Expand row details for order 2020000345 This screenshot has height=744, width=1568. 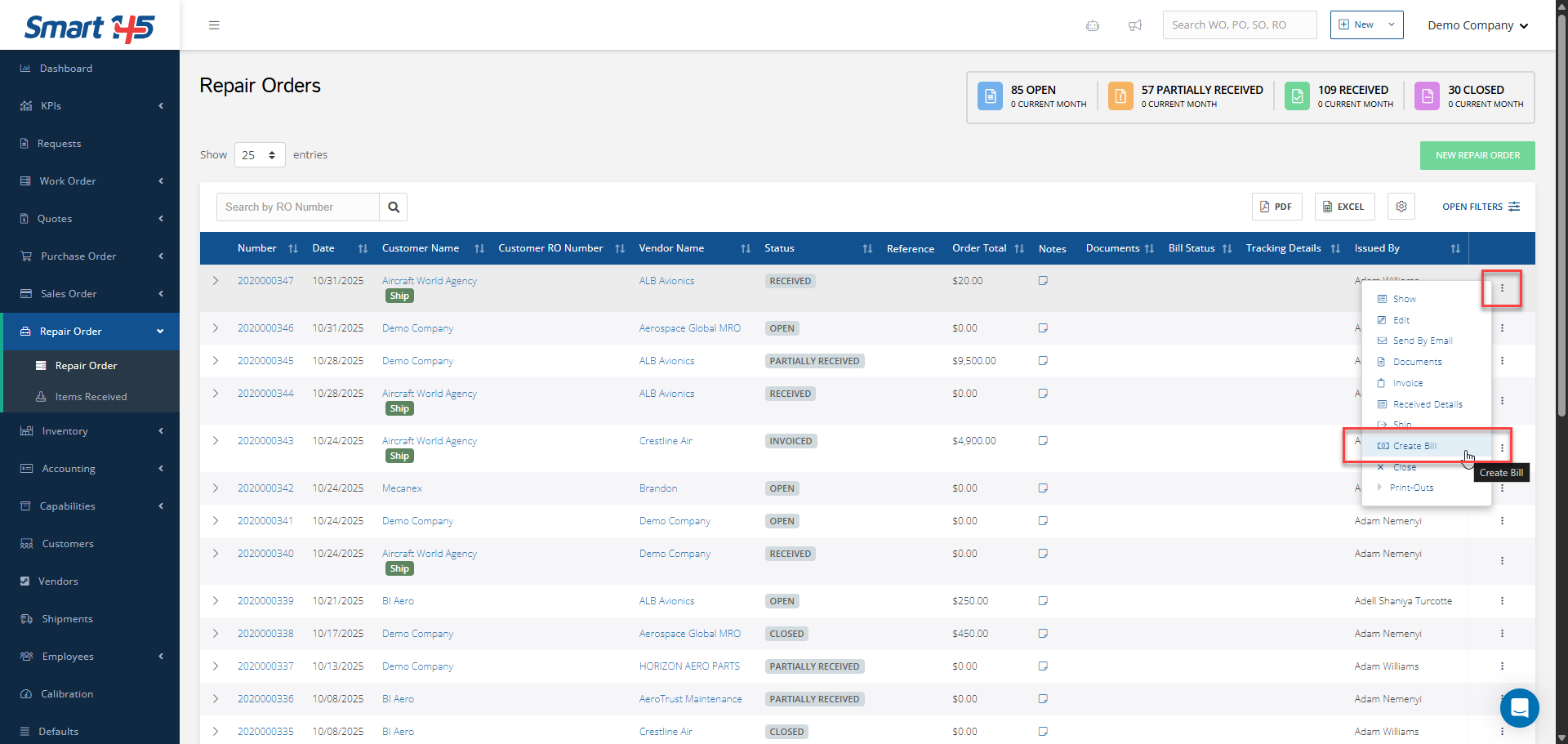(x=216, y=361)
